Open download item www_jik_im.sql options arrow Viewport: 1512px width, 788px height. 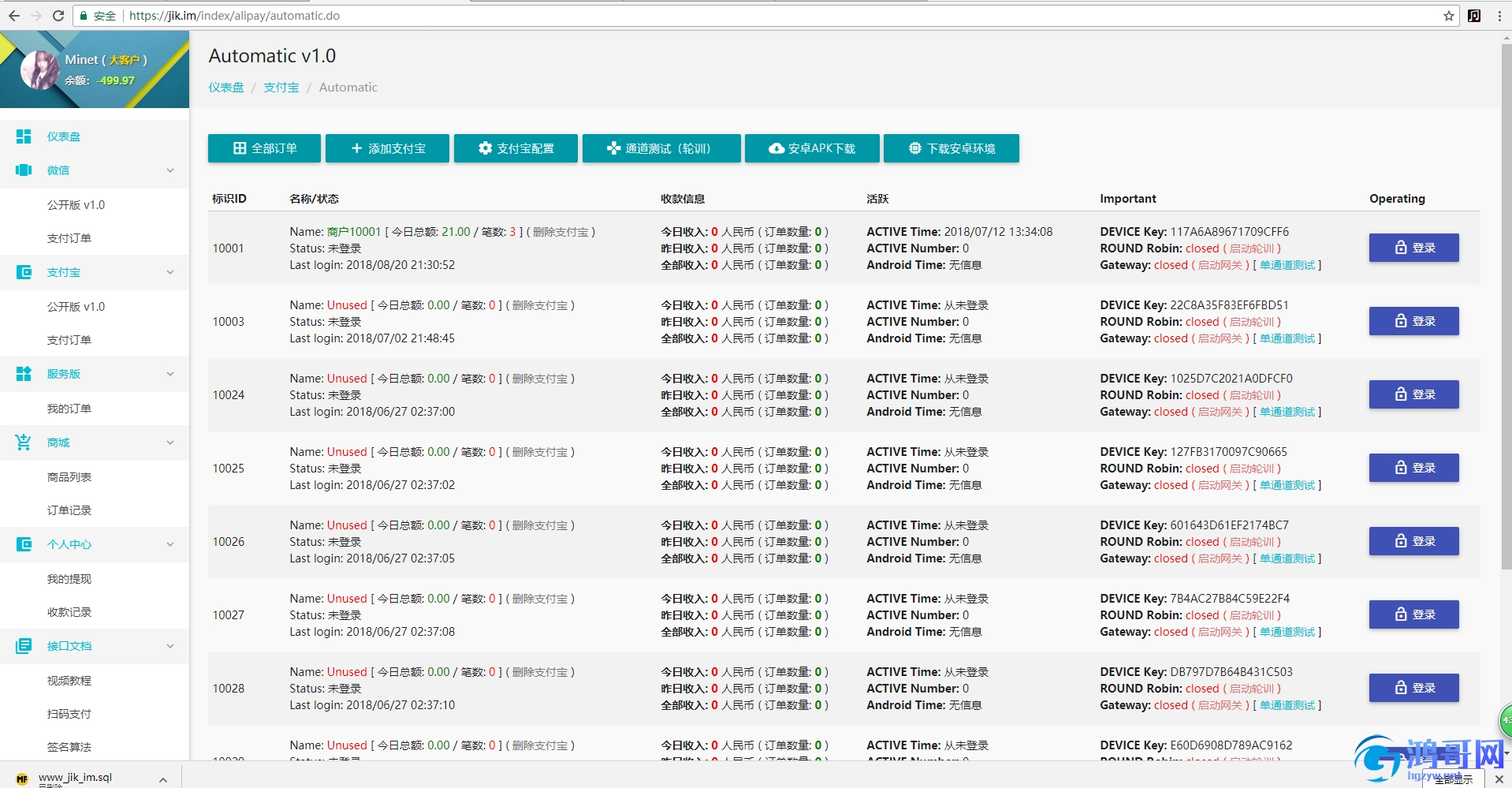click(163, 779)
